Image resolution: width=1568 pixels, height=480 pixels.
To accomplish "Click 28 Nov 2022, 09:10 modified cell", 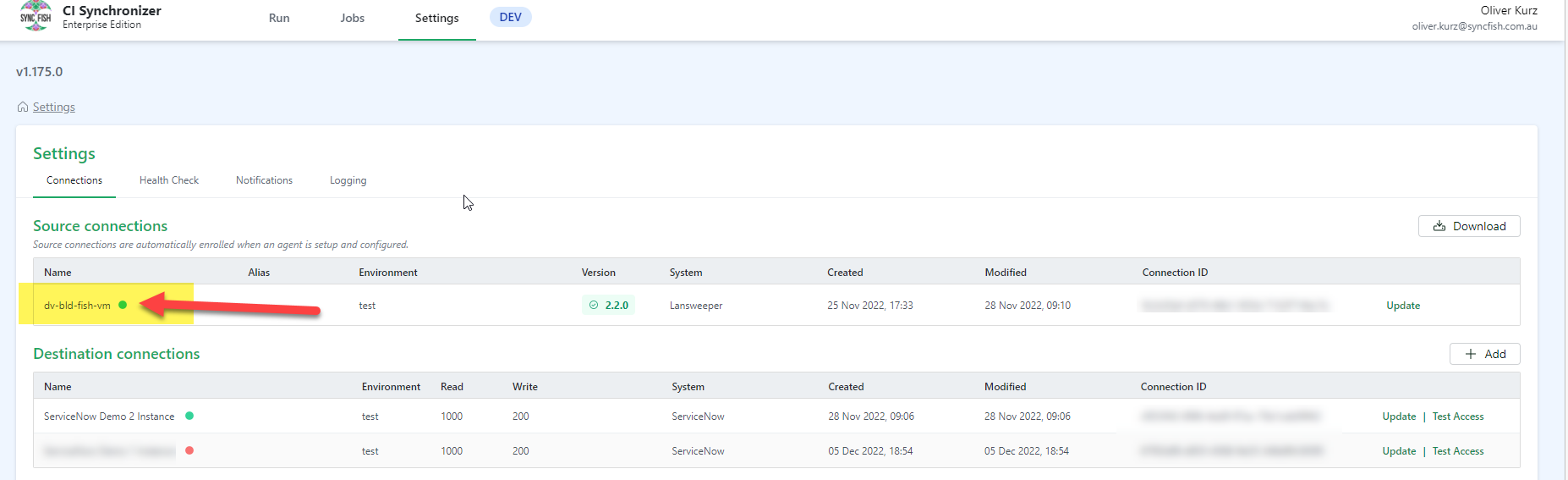I will (x=1028, y=306).
